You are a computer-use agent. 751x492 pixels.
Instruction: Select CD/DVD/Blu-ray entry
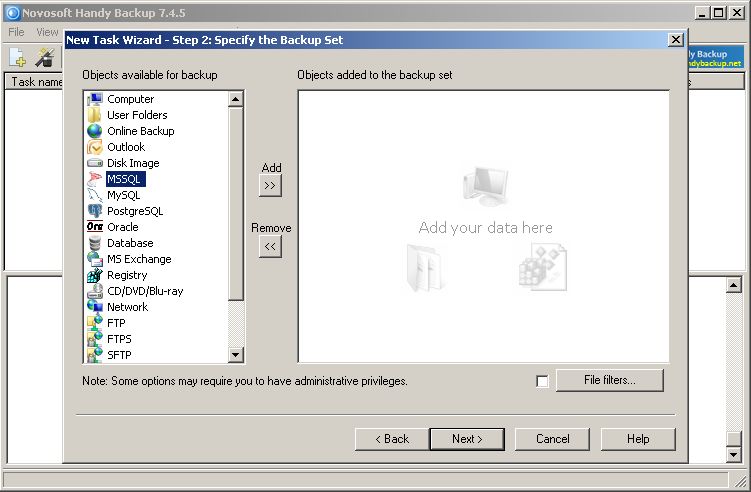(145, 291)
